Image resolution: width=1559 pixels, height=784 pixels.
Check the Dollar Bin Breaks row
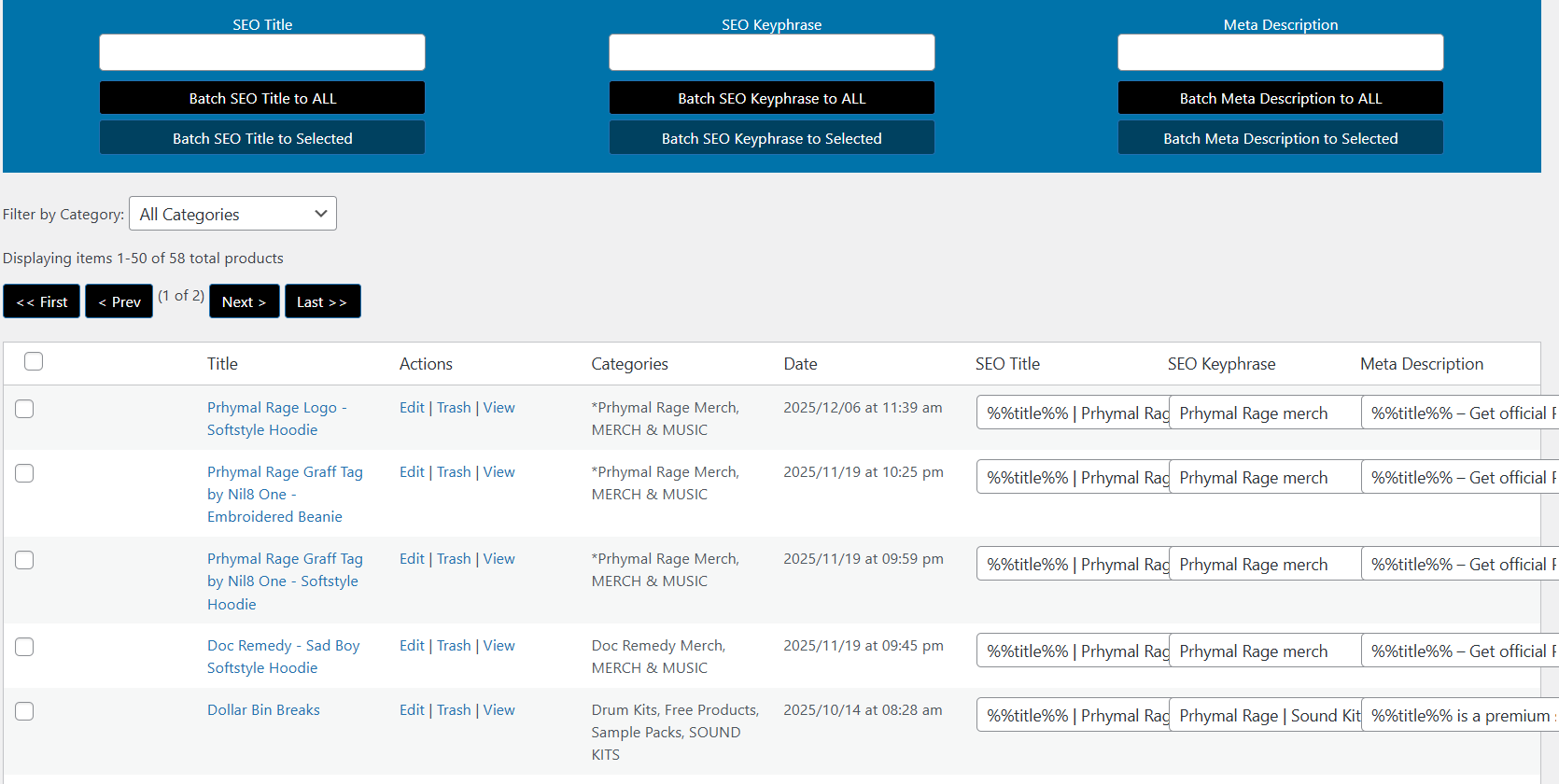24,711
